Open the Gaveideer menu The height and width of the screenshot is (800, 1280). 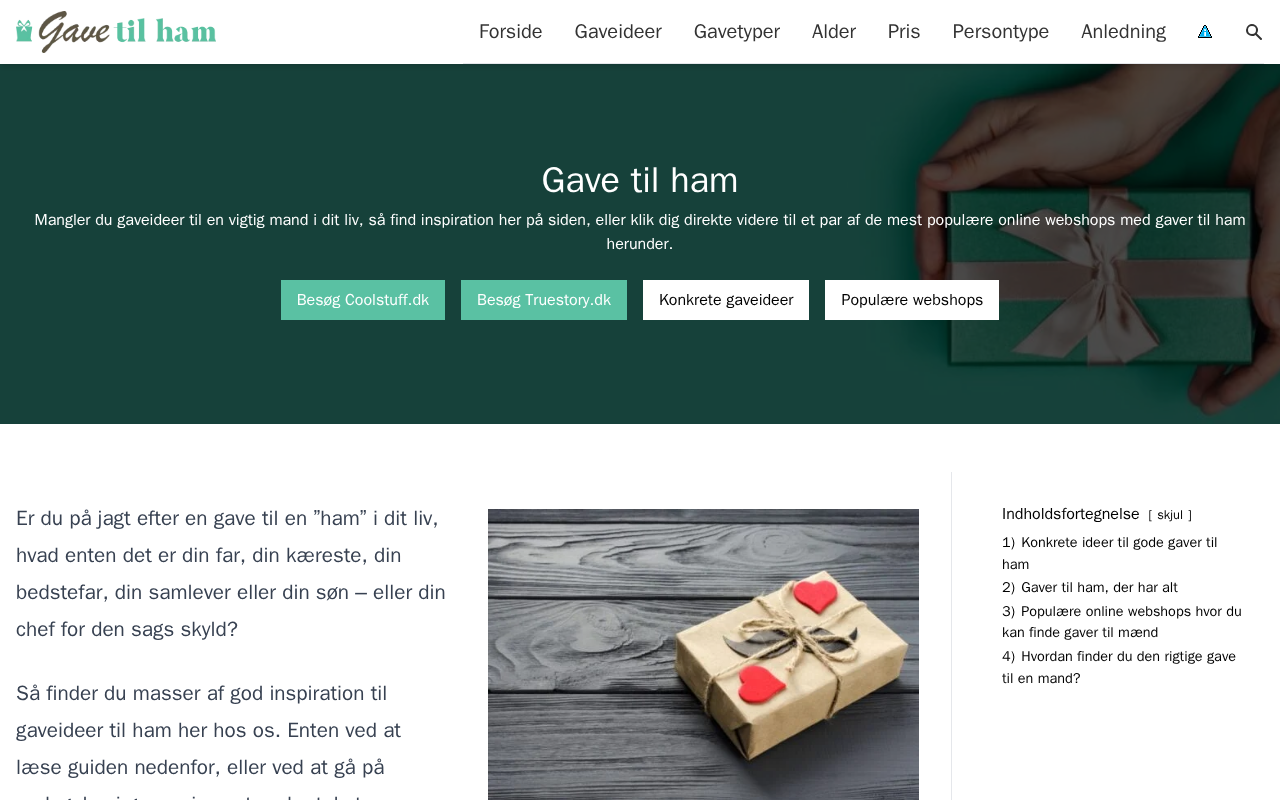[618, 32]
